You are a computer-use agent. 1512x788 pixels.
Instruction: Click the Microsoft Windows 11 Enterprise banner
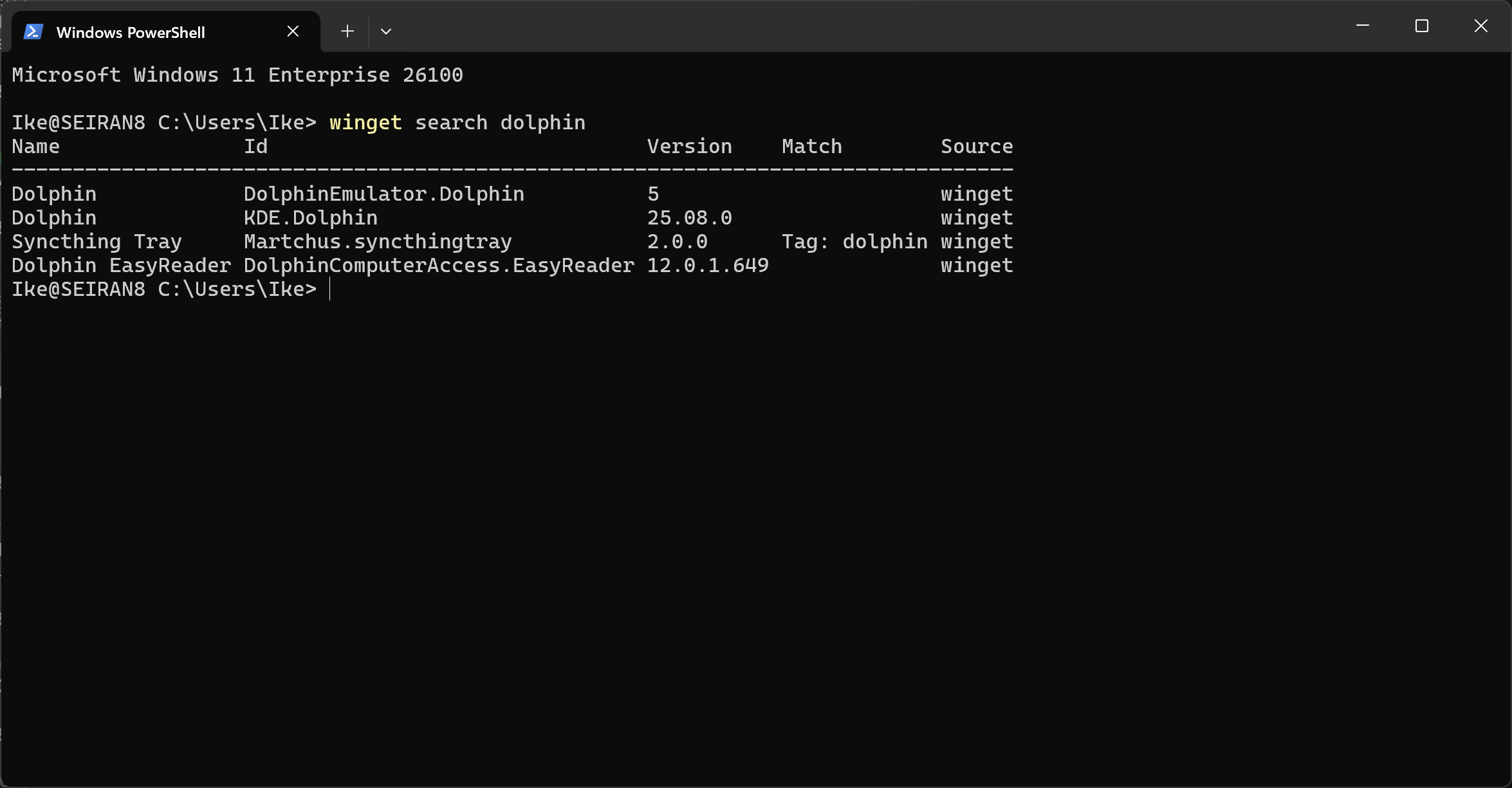click(x=237, y=75)
